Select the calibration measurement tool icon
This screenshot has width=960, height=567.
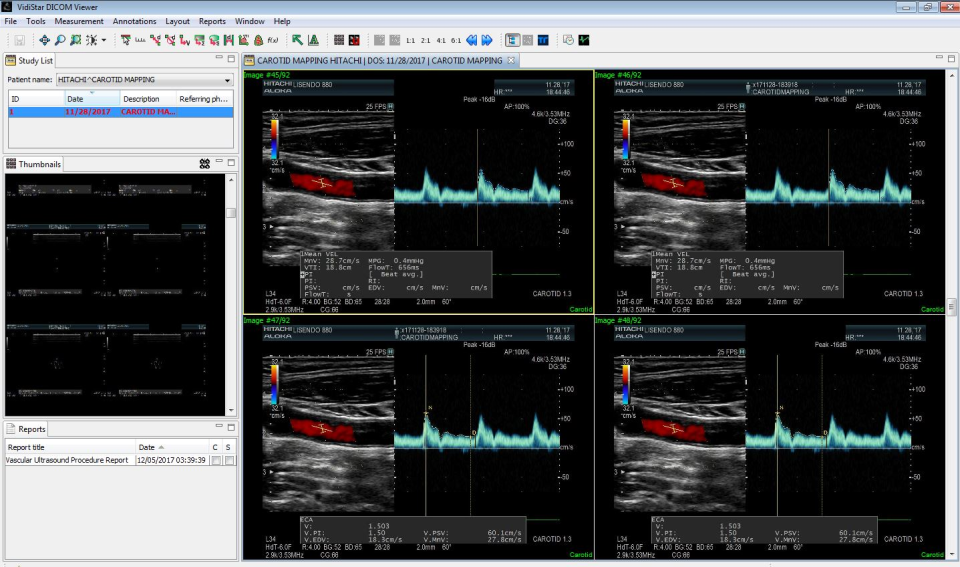coord(126,40)
